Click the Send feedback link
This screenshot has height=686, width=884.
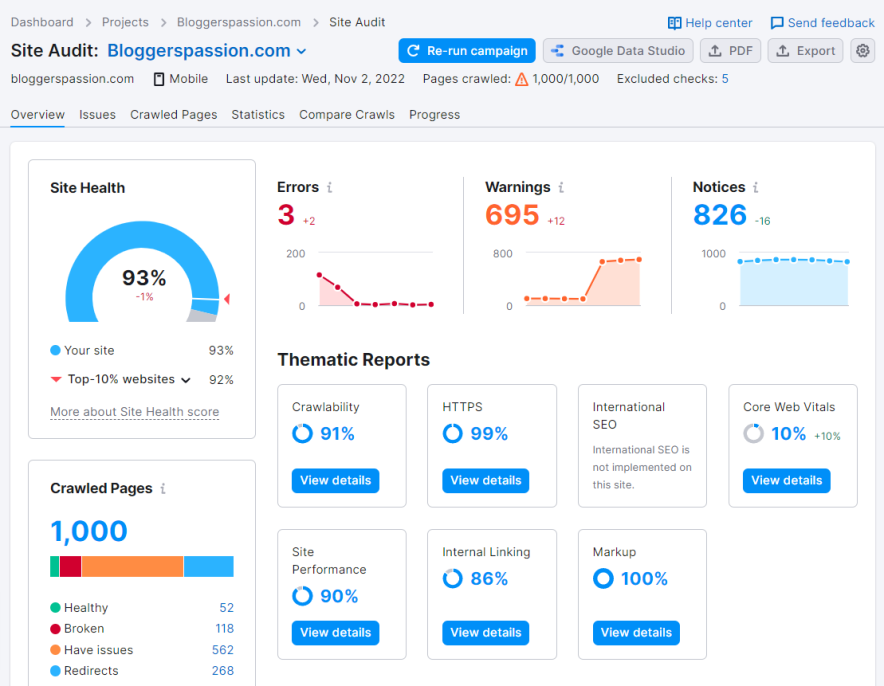tap(831, 23)
